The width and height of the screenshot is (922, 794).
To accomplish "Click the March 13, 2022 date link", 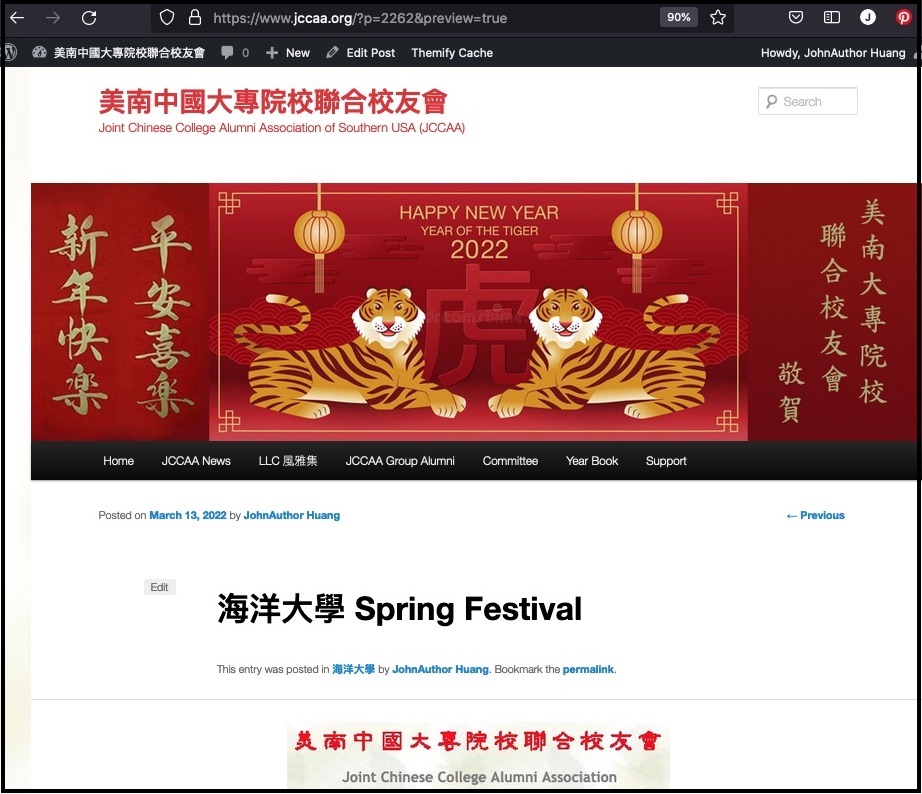I will [x=188, y=515].
